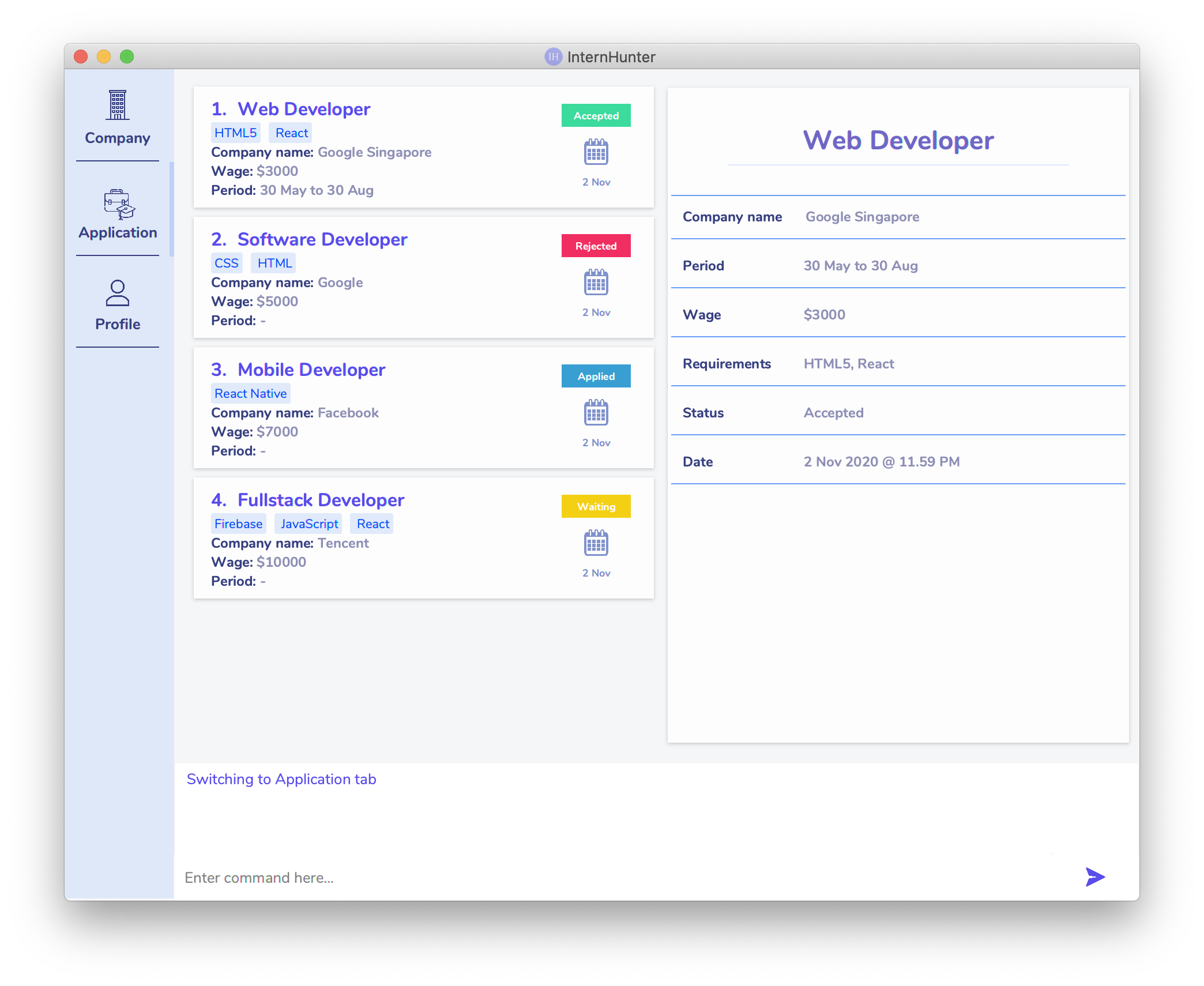Click 'Google Singapore' in detail panel
This screenshot has width=1204, height=986.
862,217
